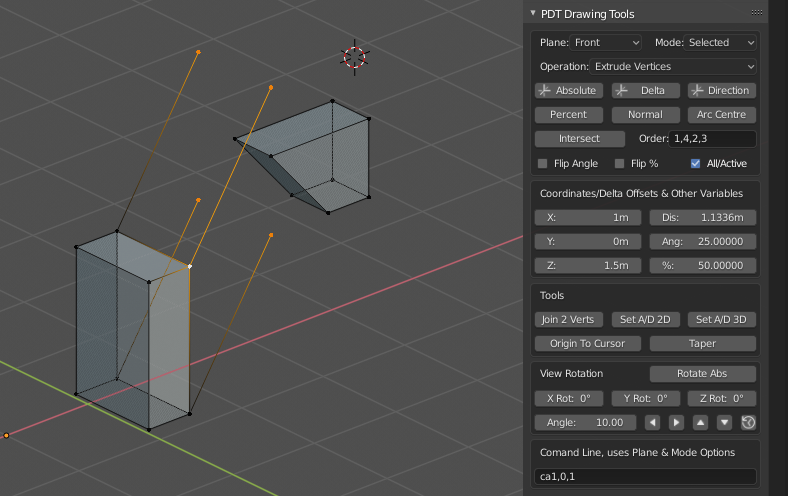Click the rotate view up arrow
The width and height of the screenshot is (788, 496).
(701, 423)
